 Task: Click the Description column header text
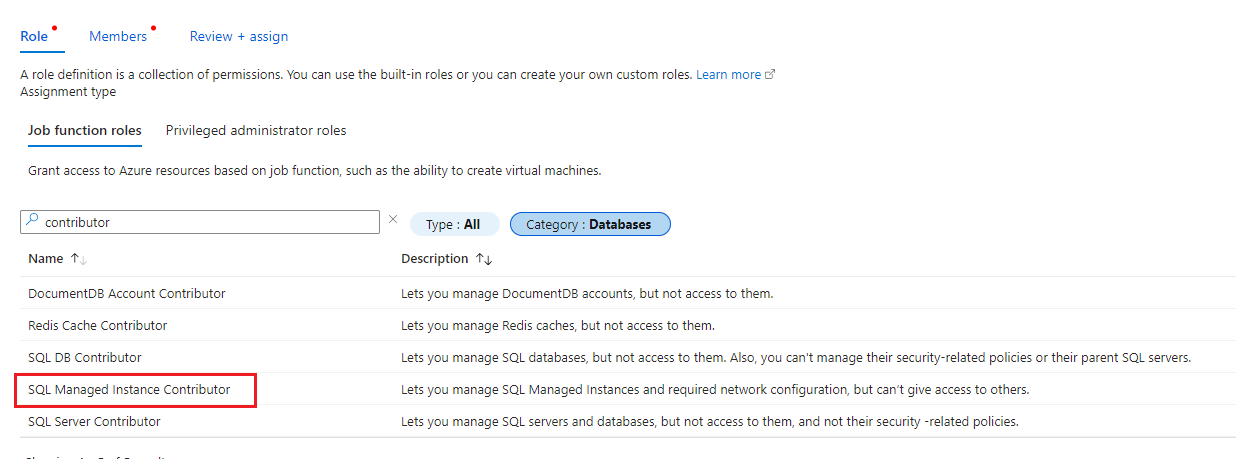point(435,259)
